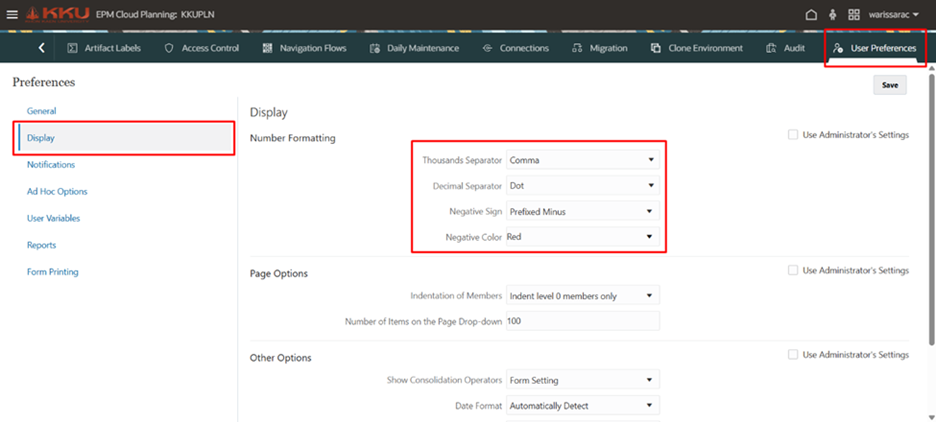Switch to the Navigation Flows tab
Viewport: 936px width, 422px height.
pyautogui.click(x=304, y=48)
